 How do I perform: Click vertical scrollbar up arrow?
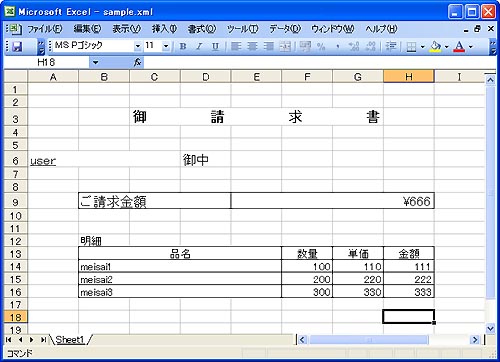point(490,80)
